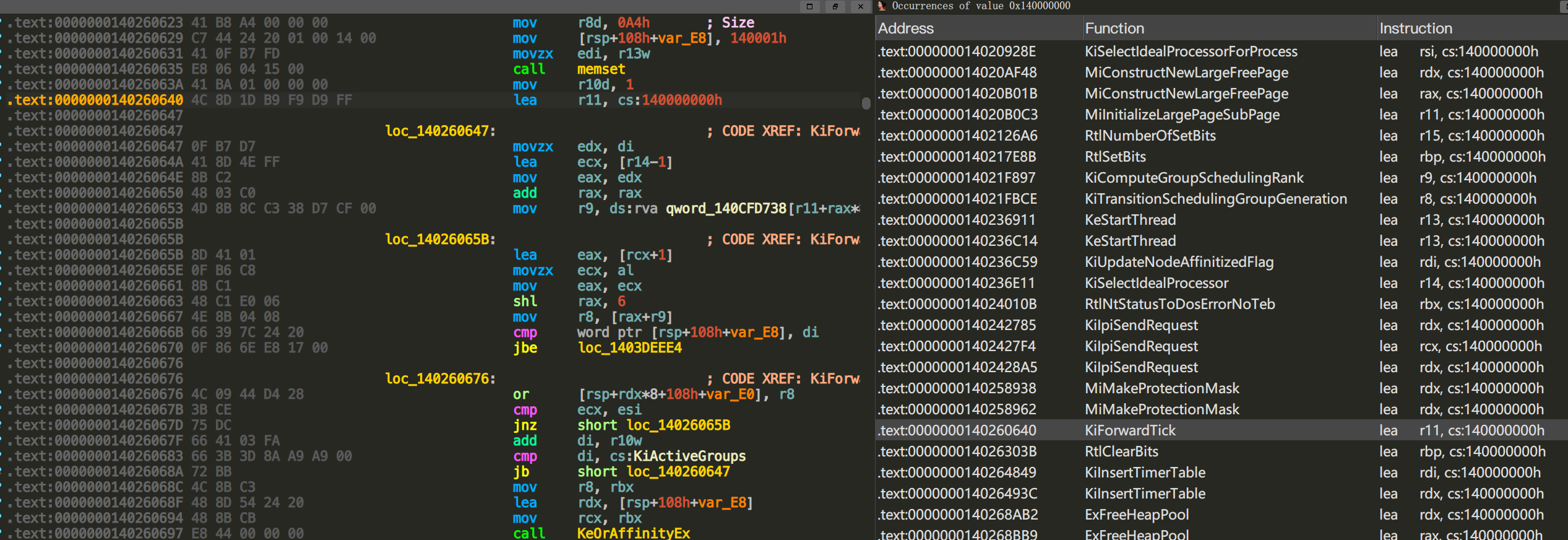Select MiMakeProtectionMask occurrence at address 140258962
The height and width of the screenshot is (540, 1568).
(x=1221, y=409)
